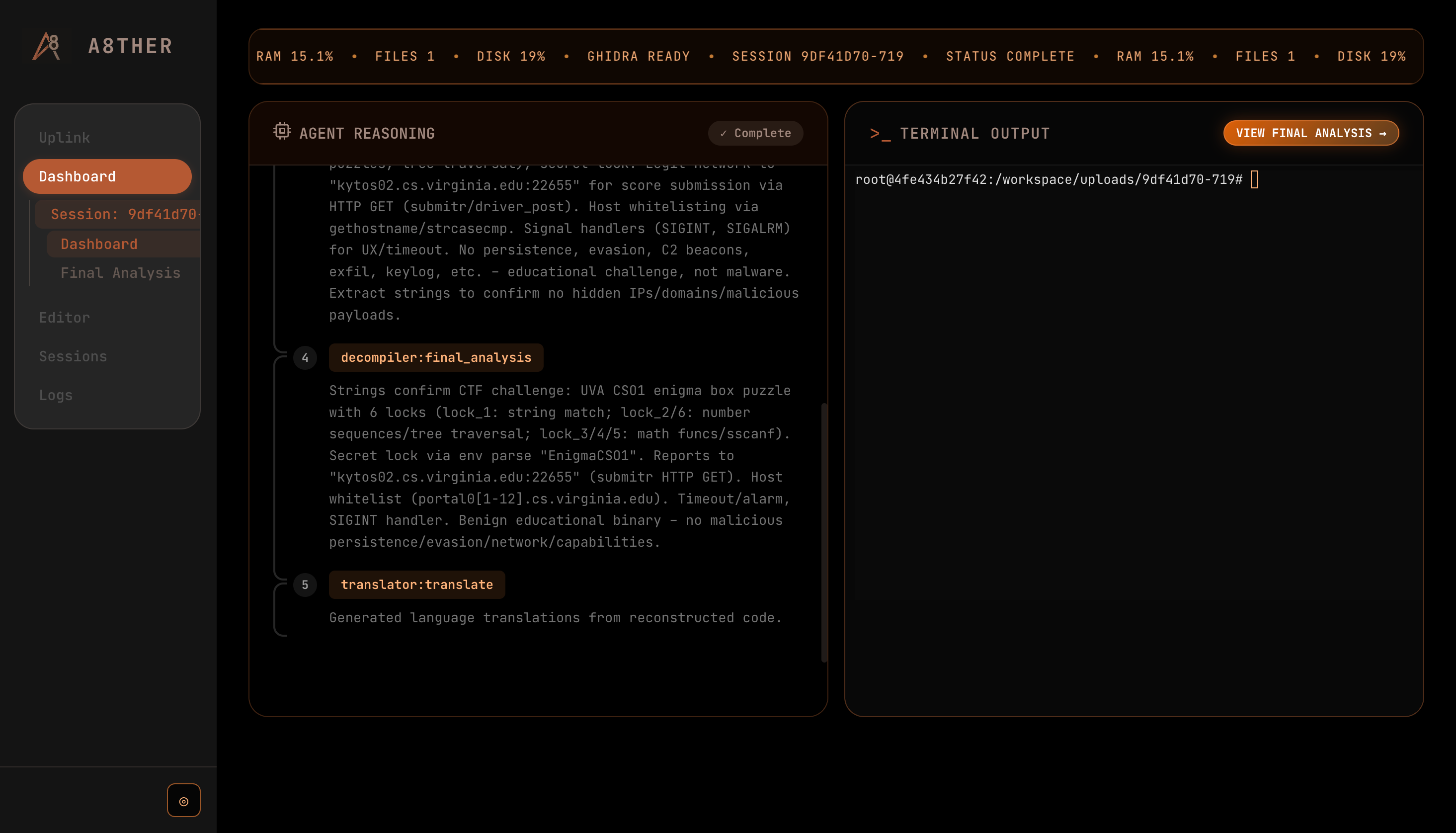Click the Complete status checkmark badge
This screenshot has height=833, width=1456.
coord(755,133)
